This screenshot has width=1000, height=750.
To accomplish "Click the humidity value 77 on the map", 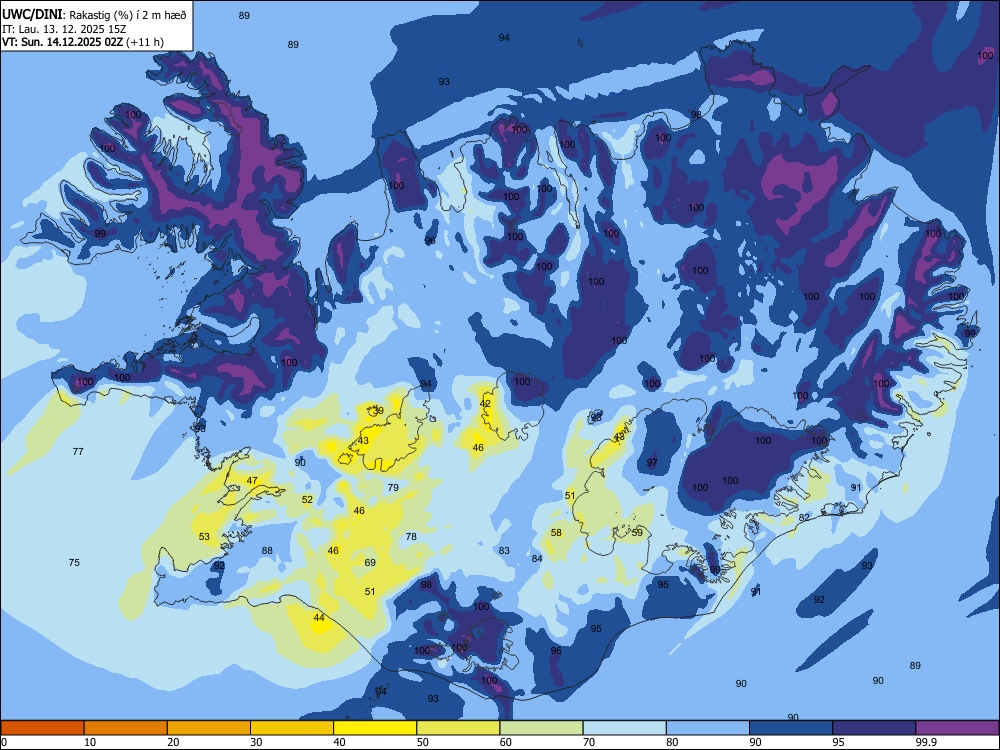I will pyautogui.click(x=78, y=452).
